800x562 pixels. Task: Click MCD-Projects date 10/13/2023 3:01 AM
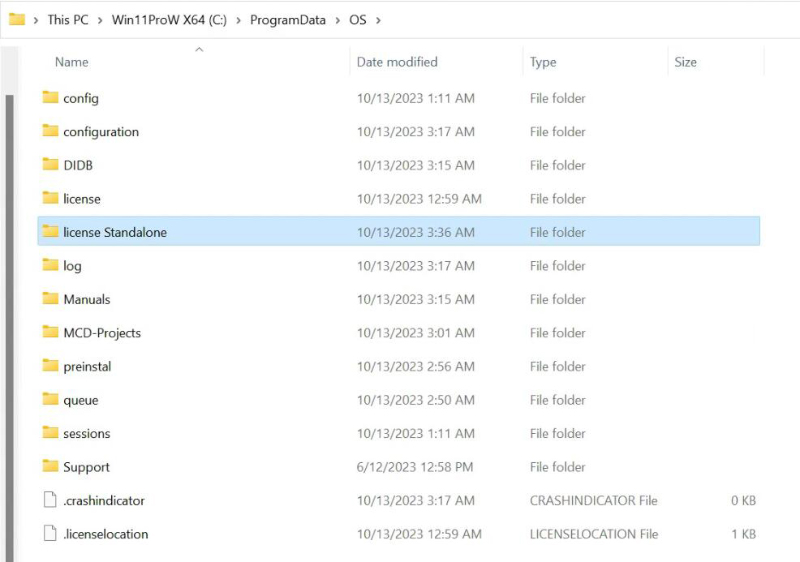pyautogui.click(x=416, y=333)
